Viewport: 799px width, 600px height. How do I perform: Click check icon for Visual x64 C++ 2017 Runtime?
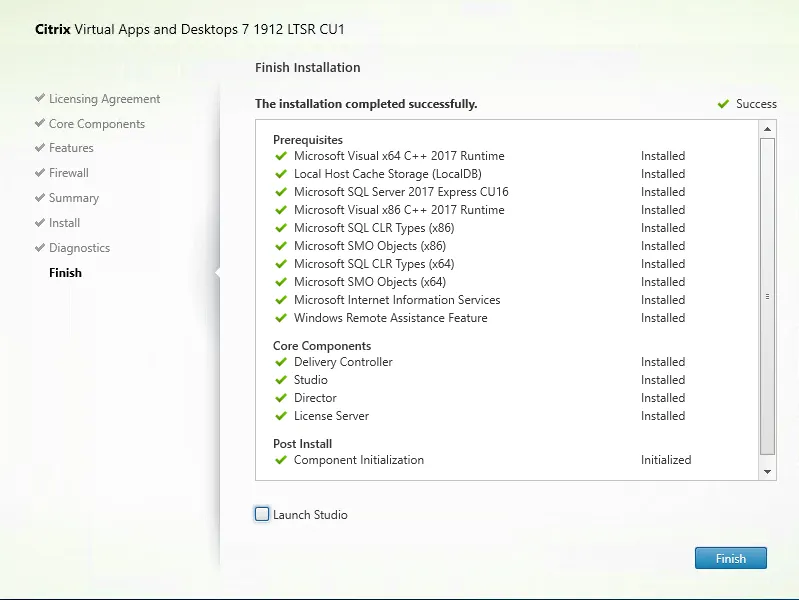click(281, 156)
